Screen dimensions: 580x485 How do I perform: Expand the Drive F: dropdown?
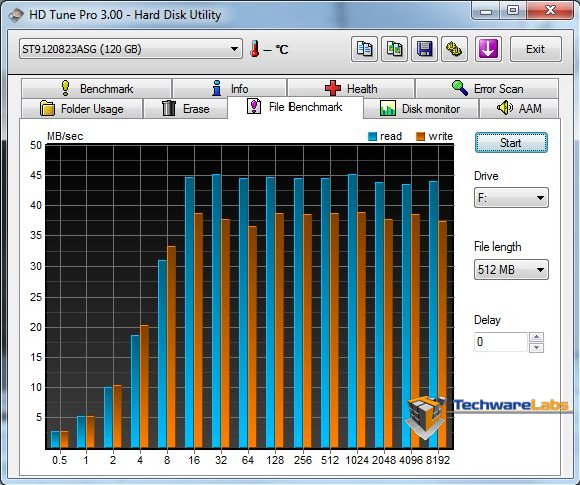pyautogui.click(x=511, y=198)
